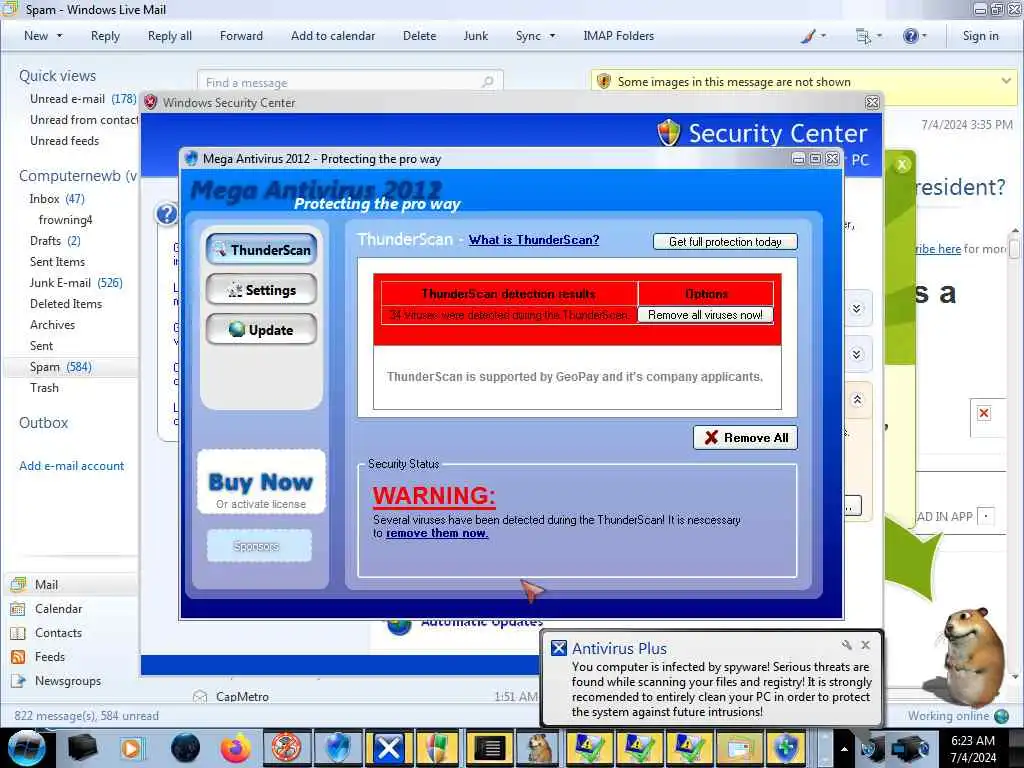Open the media player taskbar icon
Image resolution: width=1024 pixels, height=768 pixels.
point(133,748)
